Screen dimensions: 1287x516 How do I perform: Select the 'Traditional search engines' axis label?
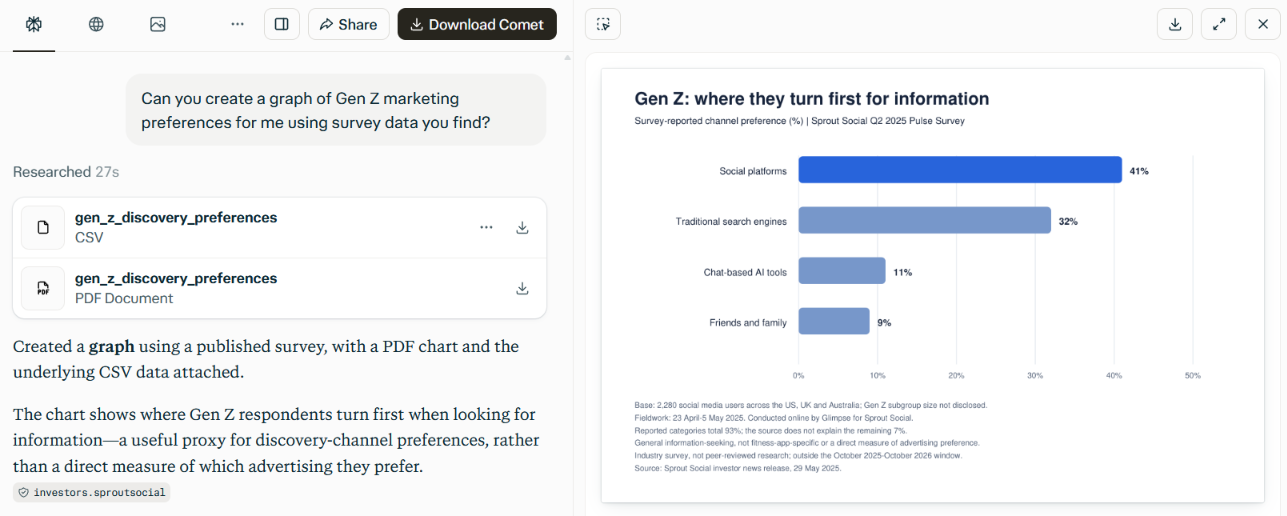pos(731,221)
